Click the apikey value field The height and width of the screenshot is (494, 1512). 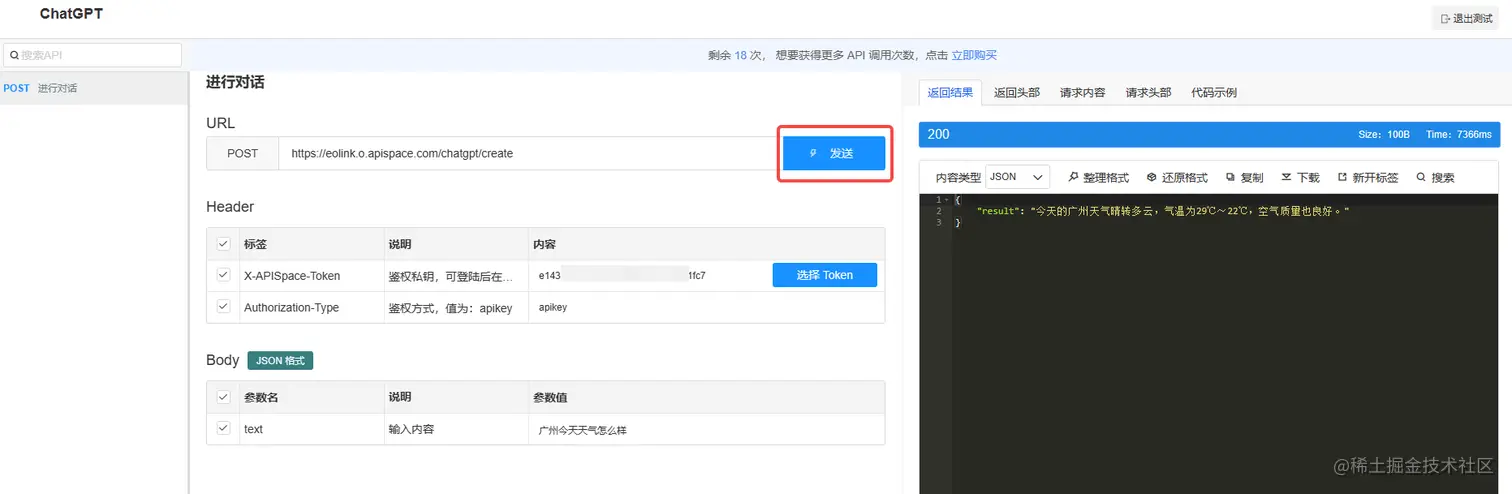coord(705,307)
